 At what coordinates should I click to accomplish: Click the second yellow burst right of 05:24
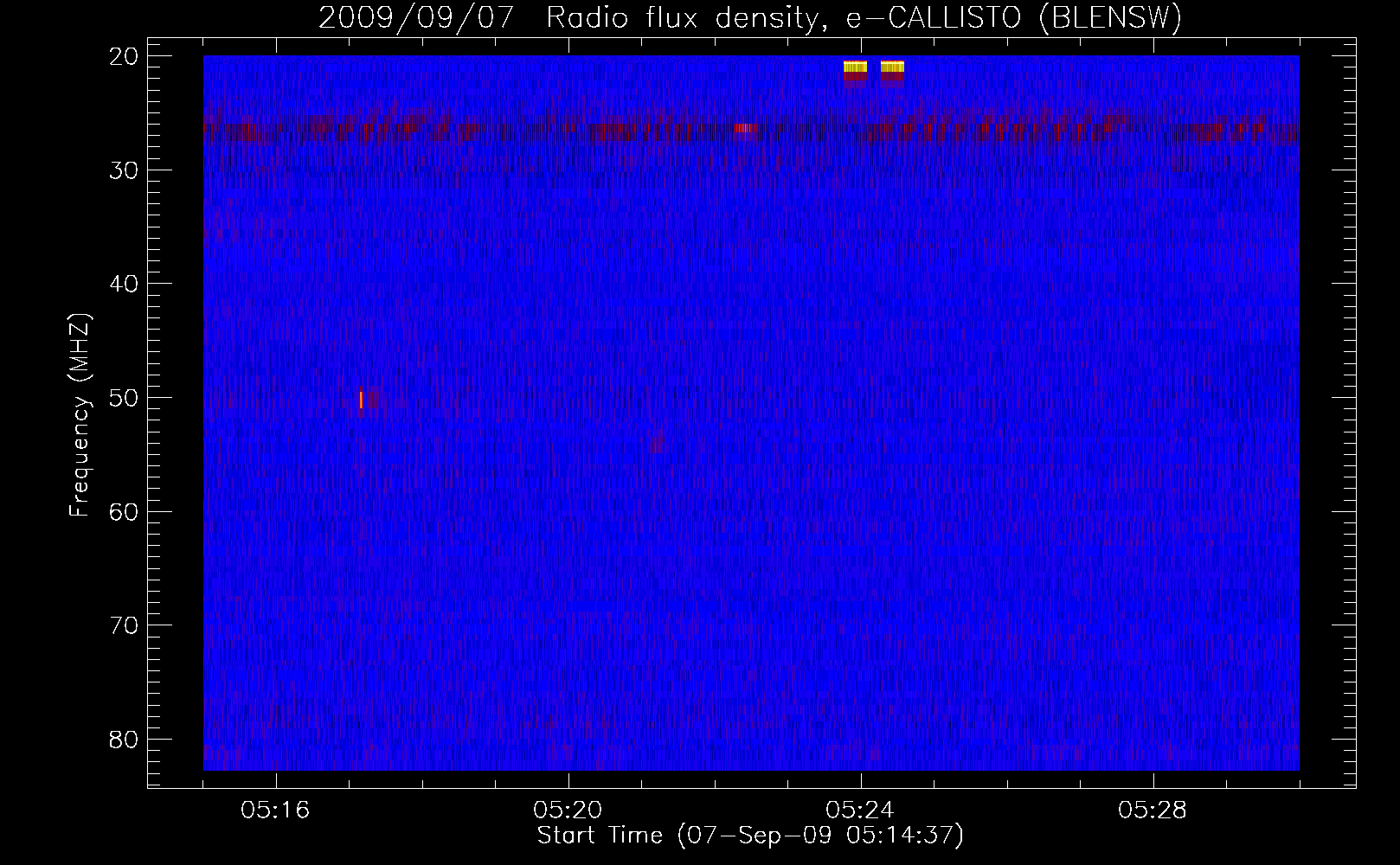(x=892, y=67)
